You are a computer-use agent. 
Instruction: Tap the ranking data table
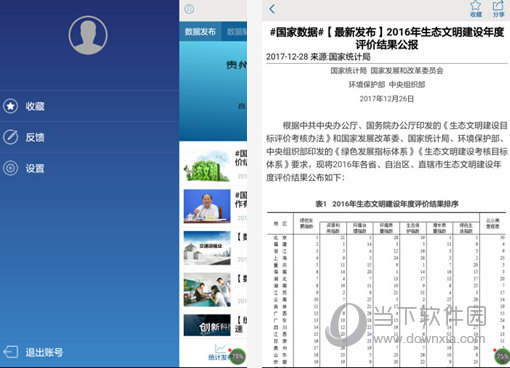coord(387,289)
